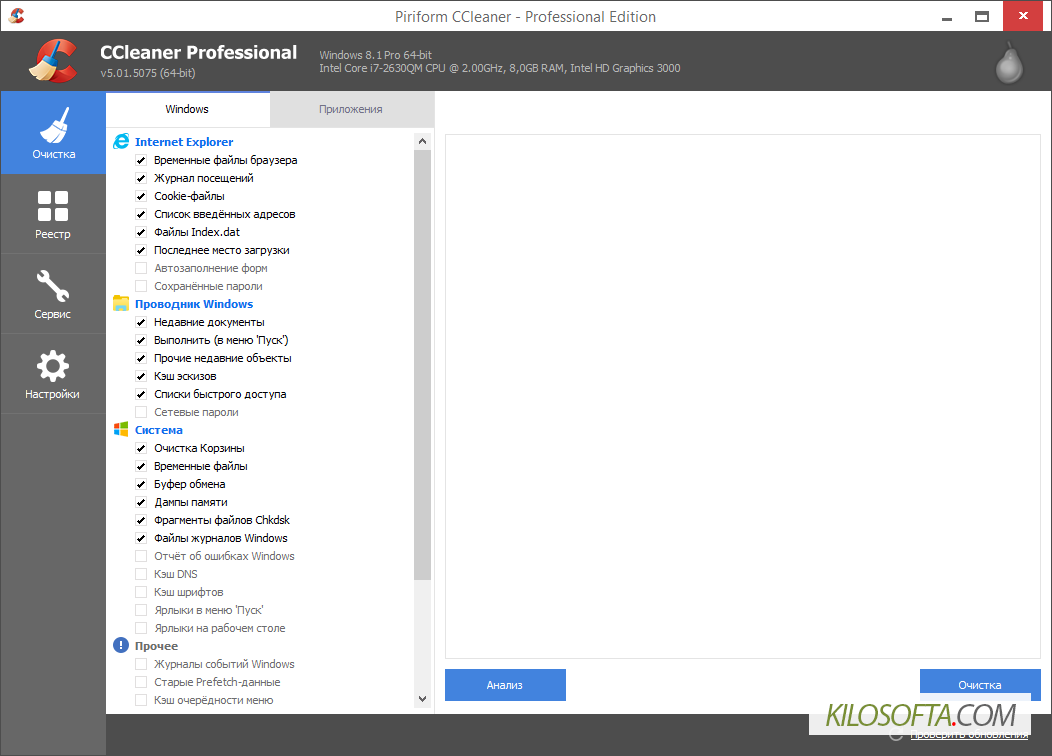This screenshot has height=756, width=1052.
Task: Click the Piriform pear icon
Action: coord(1008,63)
